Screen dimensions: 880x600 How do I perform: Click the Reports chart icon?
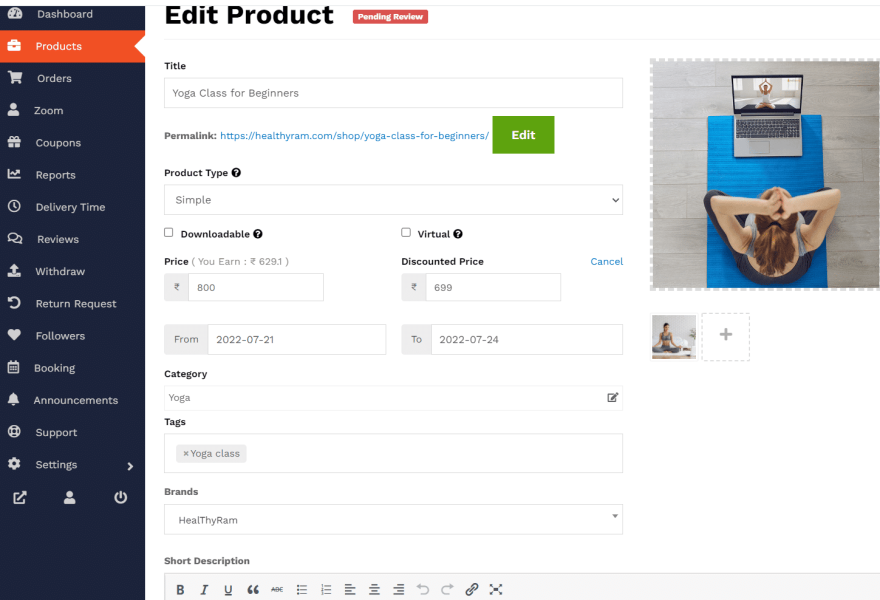(14, 175)
